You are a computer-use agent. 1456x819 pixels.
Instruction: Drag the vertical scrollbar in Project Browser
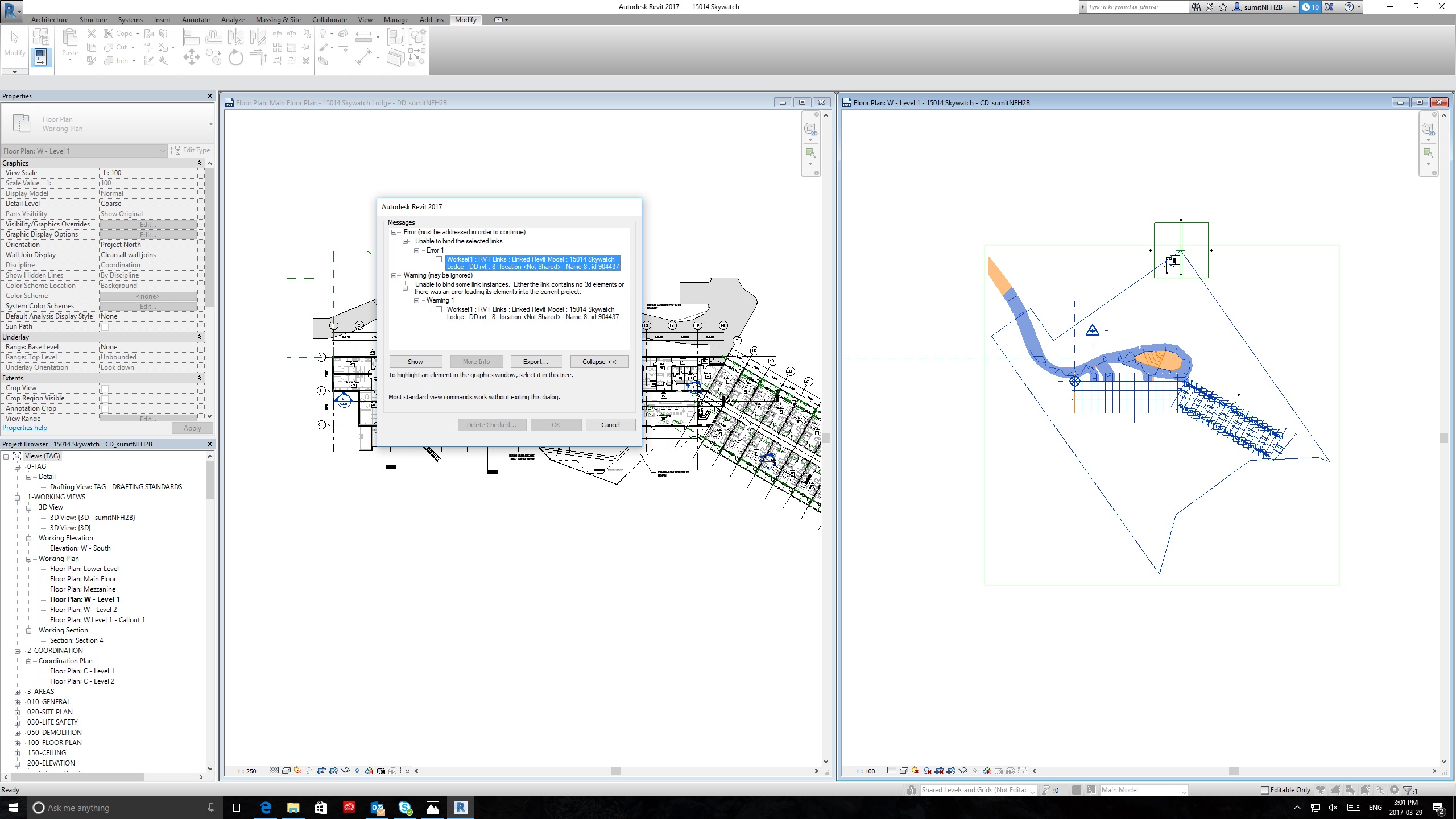click(209, 480)
